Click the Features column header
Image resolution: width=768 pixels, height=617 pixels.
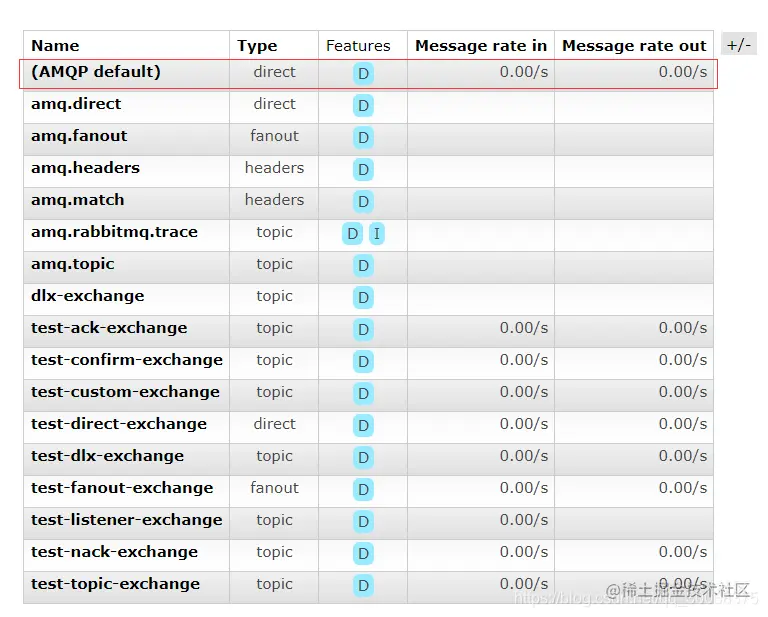point(358,46)
